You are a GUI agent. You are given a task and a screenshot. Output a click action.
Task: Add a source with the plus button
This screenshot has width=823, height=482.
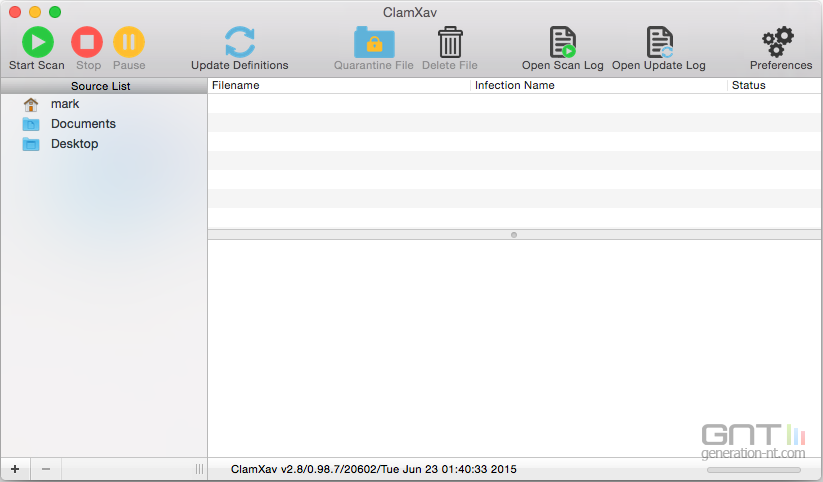(x=15, y=469)
